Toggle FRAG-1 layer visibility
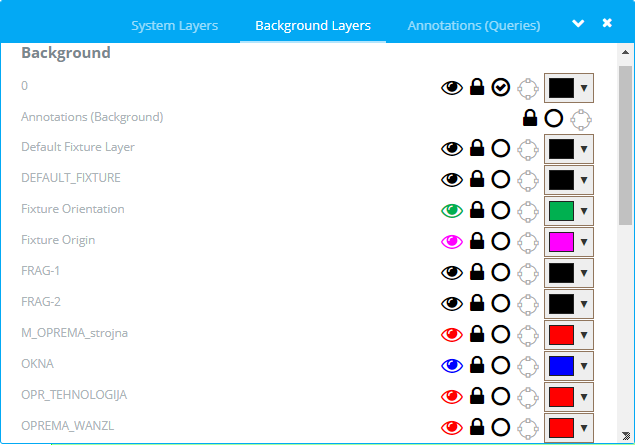 [x=452, y=273]
